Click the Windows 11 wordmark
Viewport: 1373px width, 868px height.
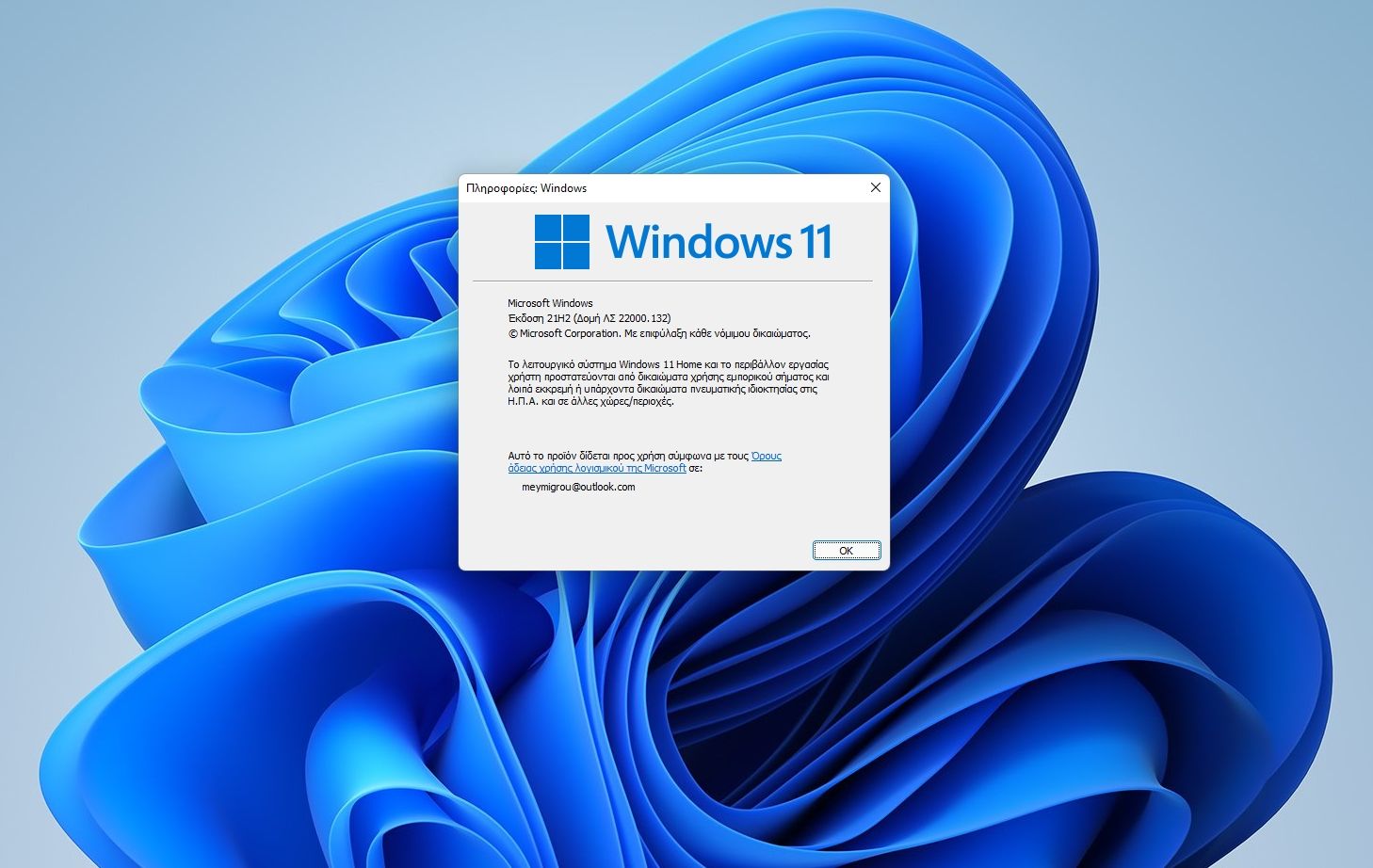(x=720, y=241)
